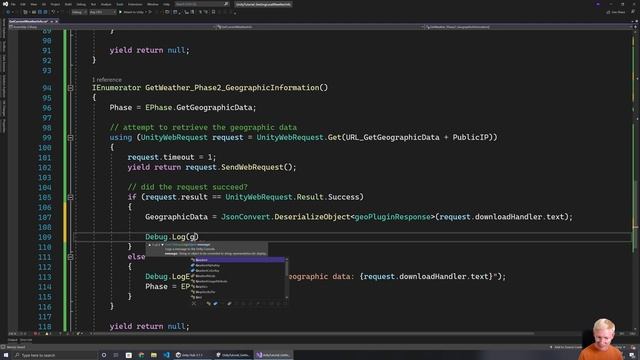
Task: Open the Extensions menu
Action: 135,4
